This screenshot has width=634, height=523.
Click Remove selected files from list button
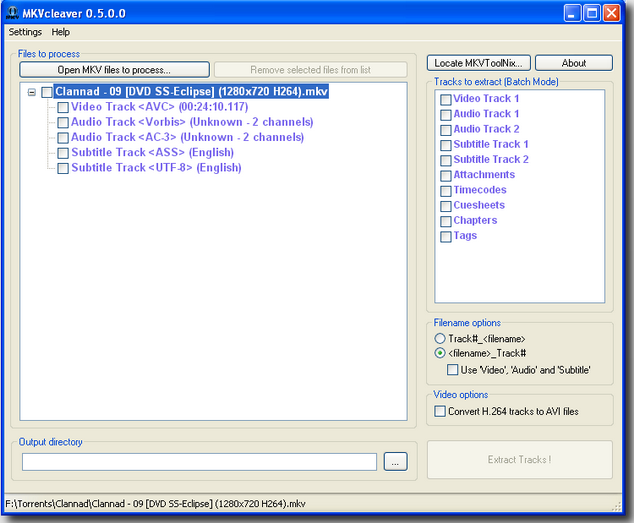tap(310, 70)
